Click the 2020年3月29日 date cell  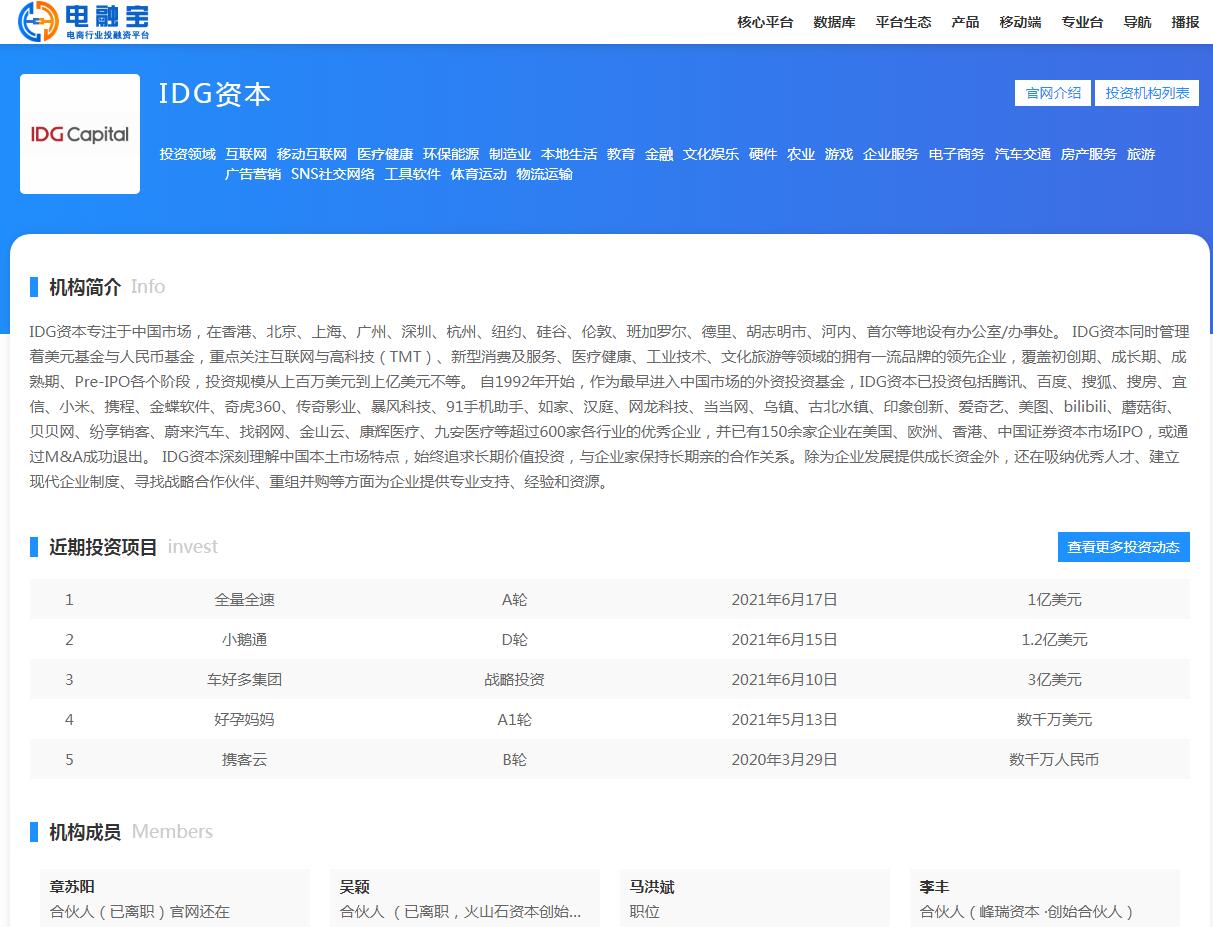tap(785, 760)
